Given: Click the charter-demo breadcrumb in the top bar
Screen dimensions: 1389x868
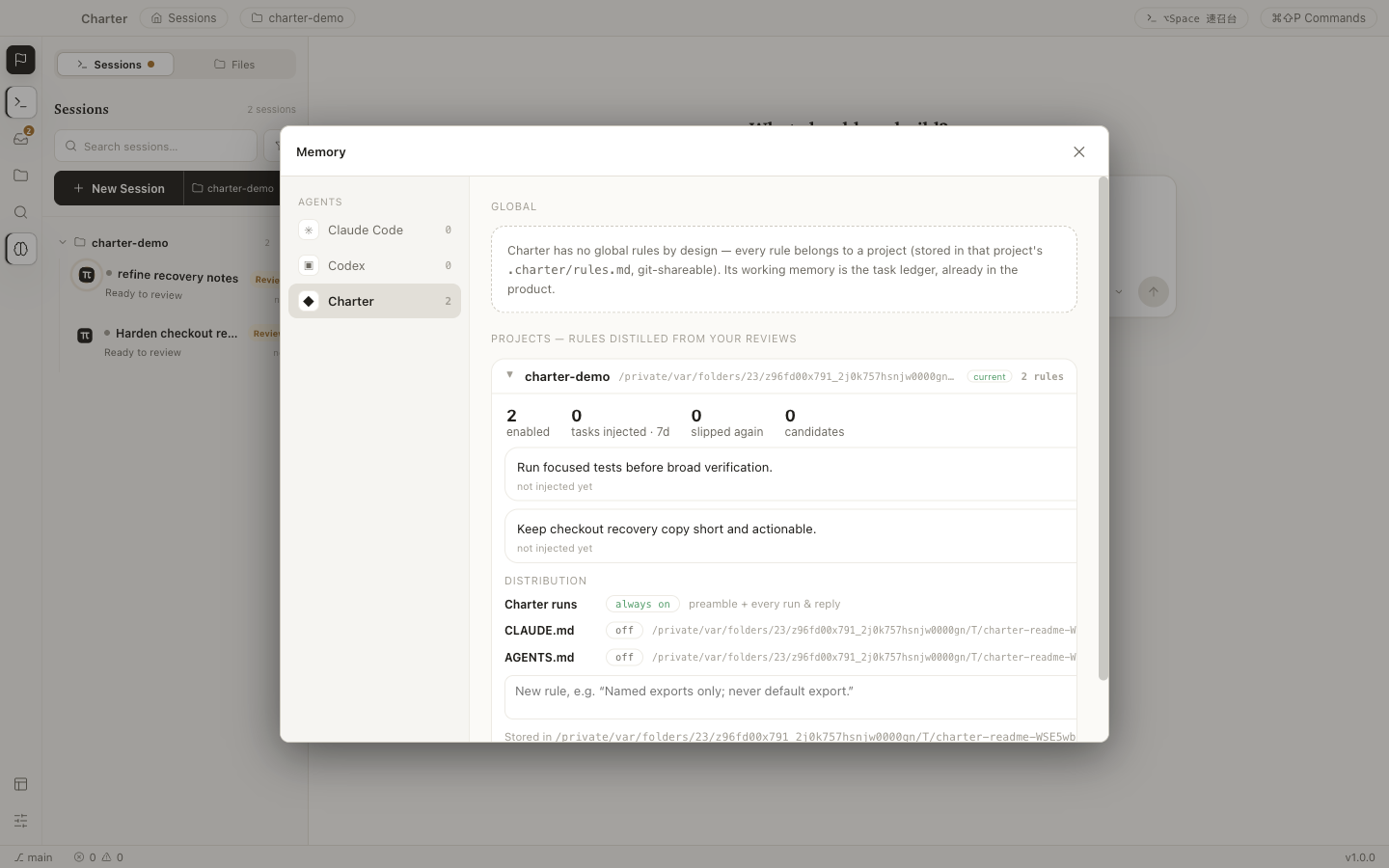Looking at the screenshot, I should (297, 17).
